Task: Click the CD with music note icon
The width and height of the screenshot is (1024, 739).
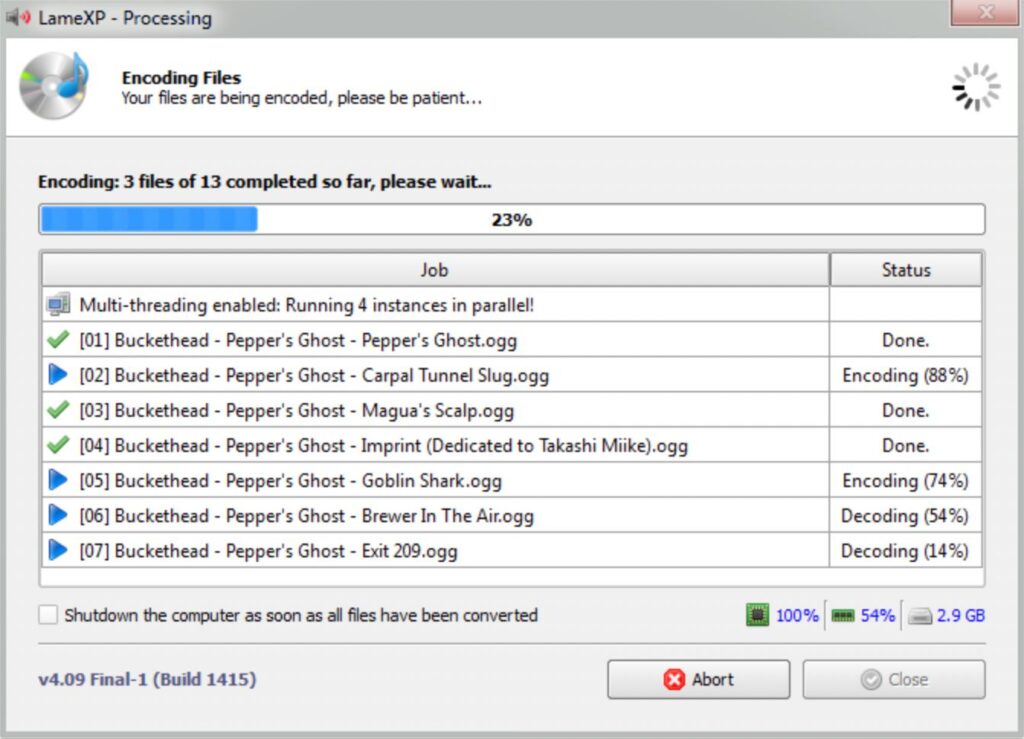Action: point(54,86)
